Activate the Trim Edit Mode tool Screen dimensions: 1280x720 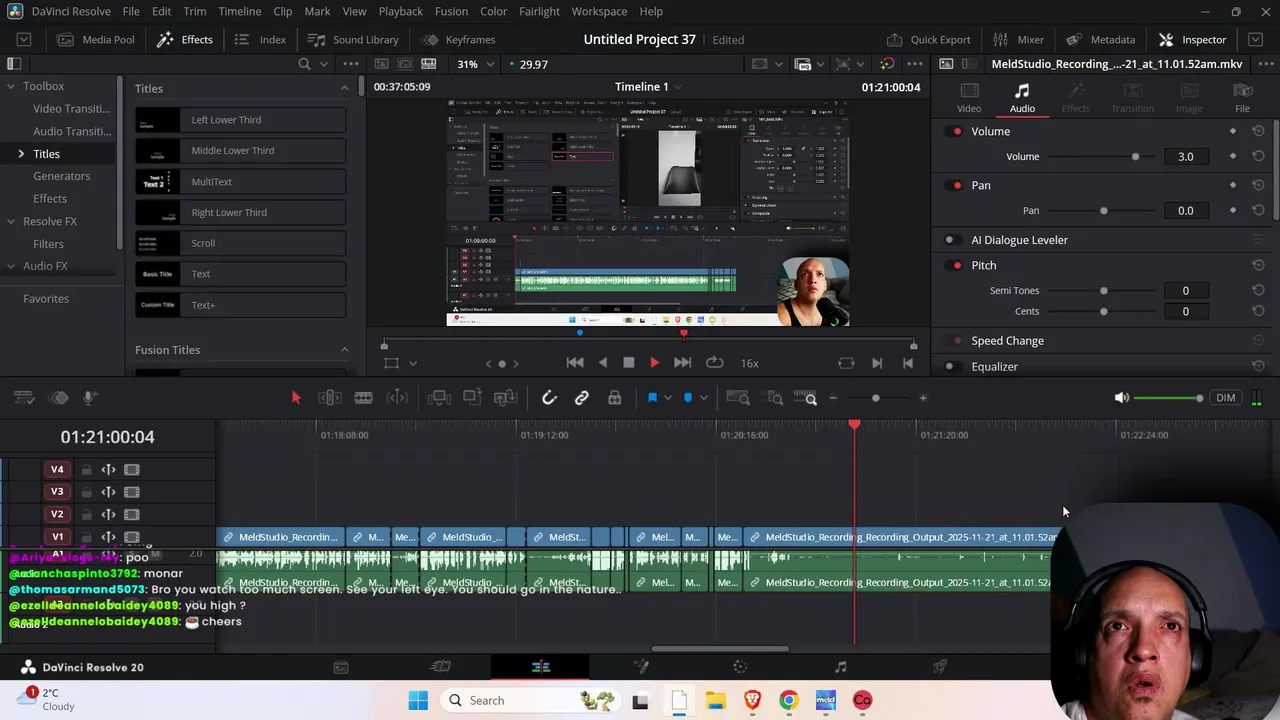coord(330,398)
